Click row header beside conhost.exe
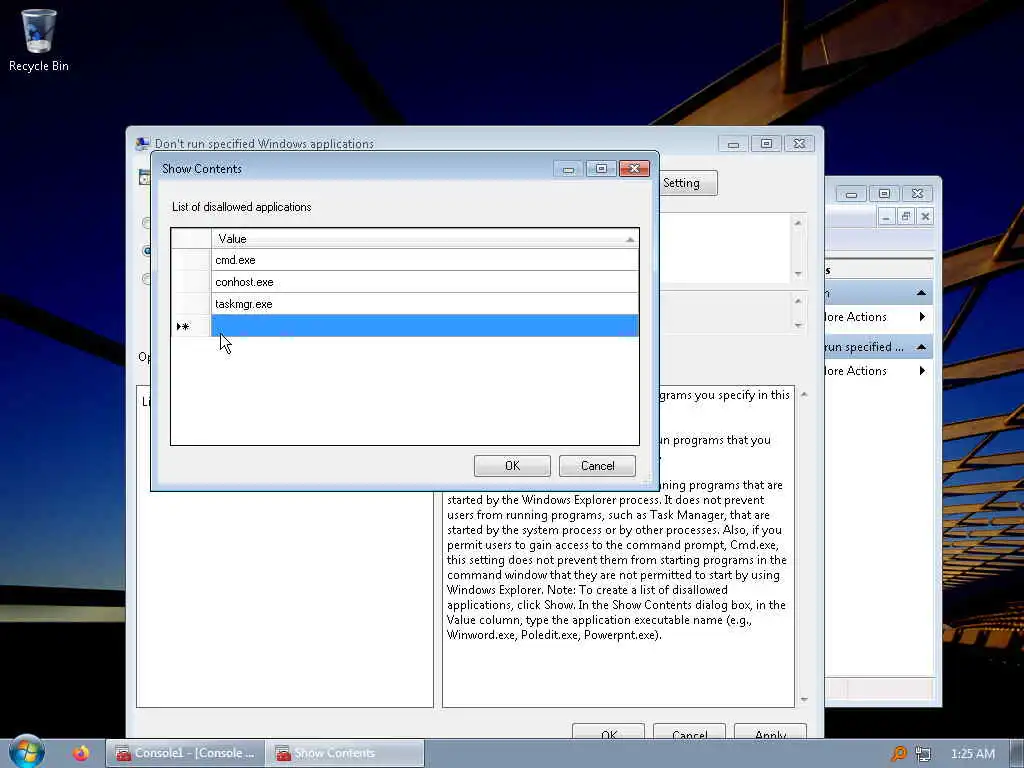The height and width of the screenshot is (768, 1024). [191, 282]
